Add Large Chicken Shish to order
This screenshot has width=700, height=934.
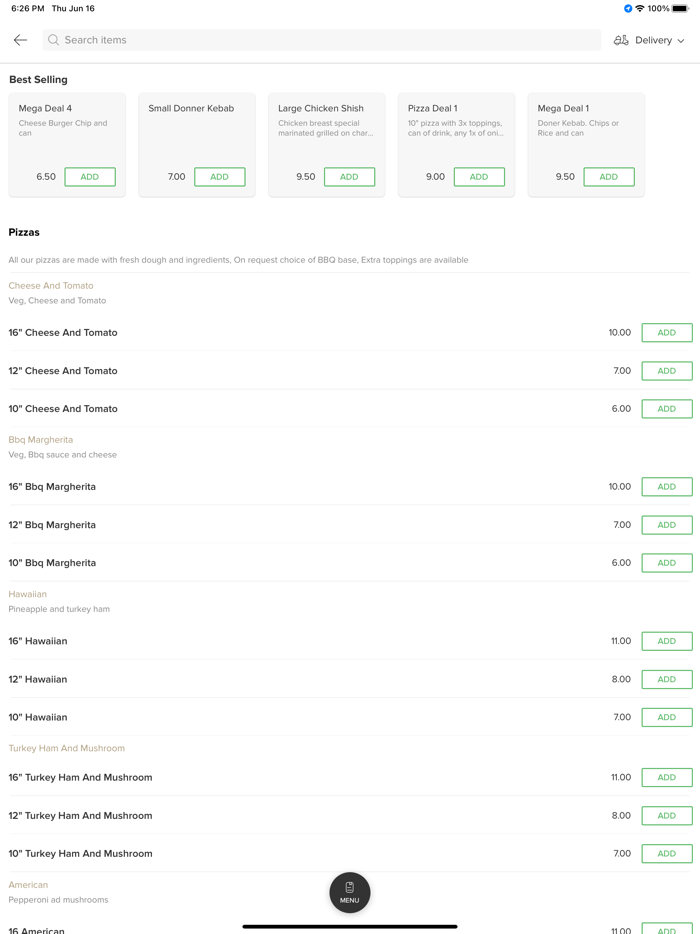[349, 177]
